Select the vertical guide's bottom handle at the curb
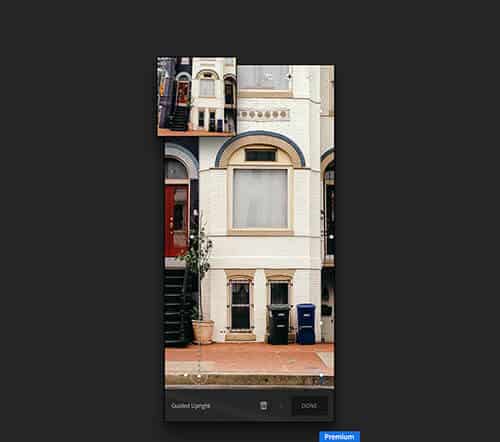This screenshot has width=500, height=442. point(199,376)
